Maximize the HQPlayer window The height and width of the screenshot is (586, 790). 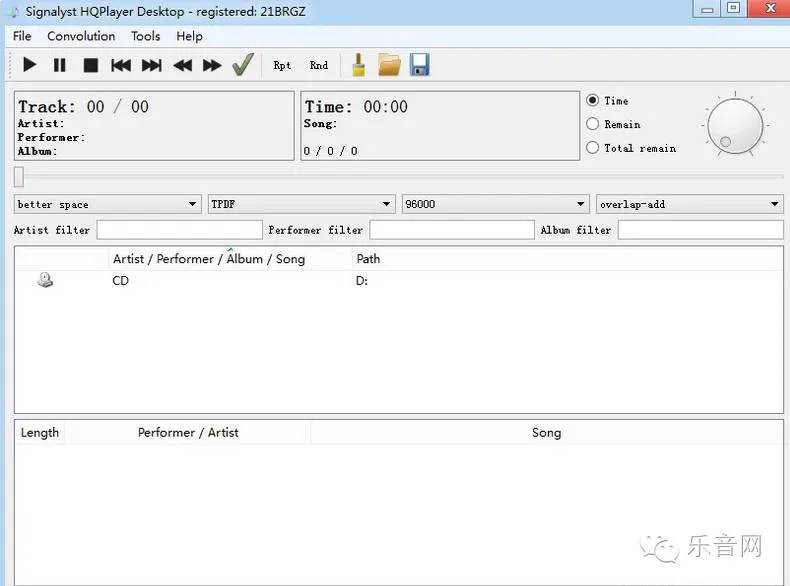pos(734,9)
